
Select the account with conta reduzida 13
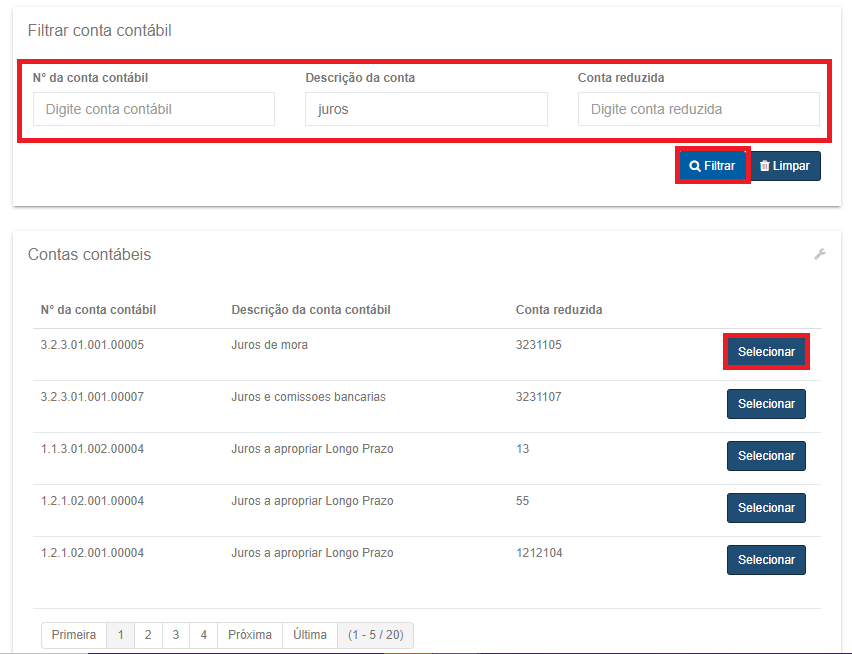click(766, 456)
